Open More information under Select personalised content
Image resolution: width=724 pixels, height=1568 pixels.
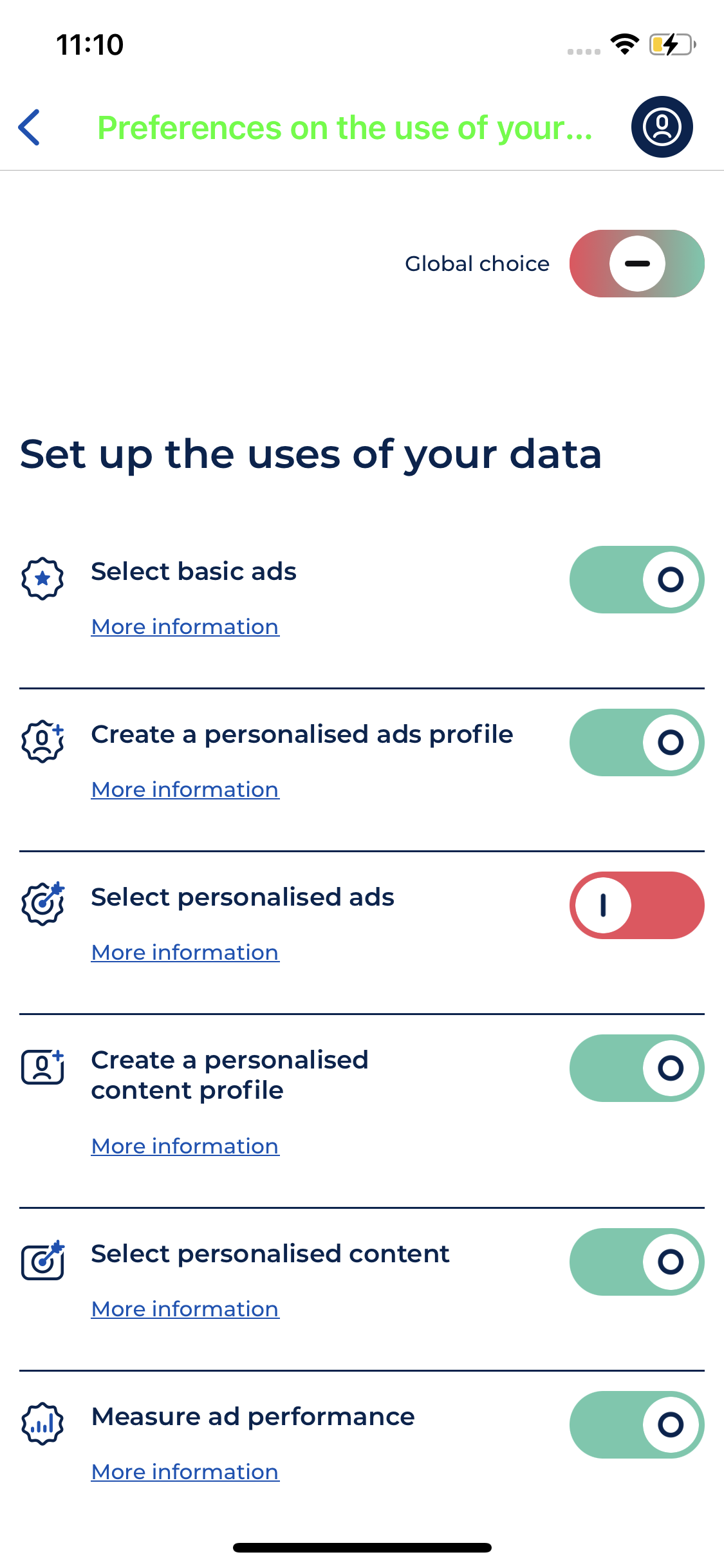(x=185, y=1309)
